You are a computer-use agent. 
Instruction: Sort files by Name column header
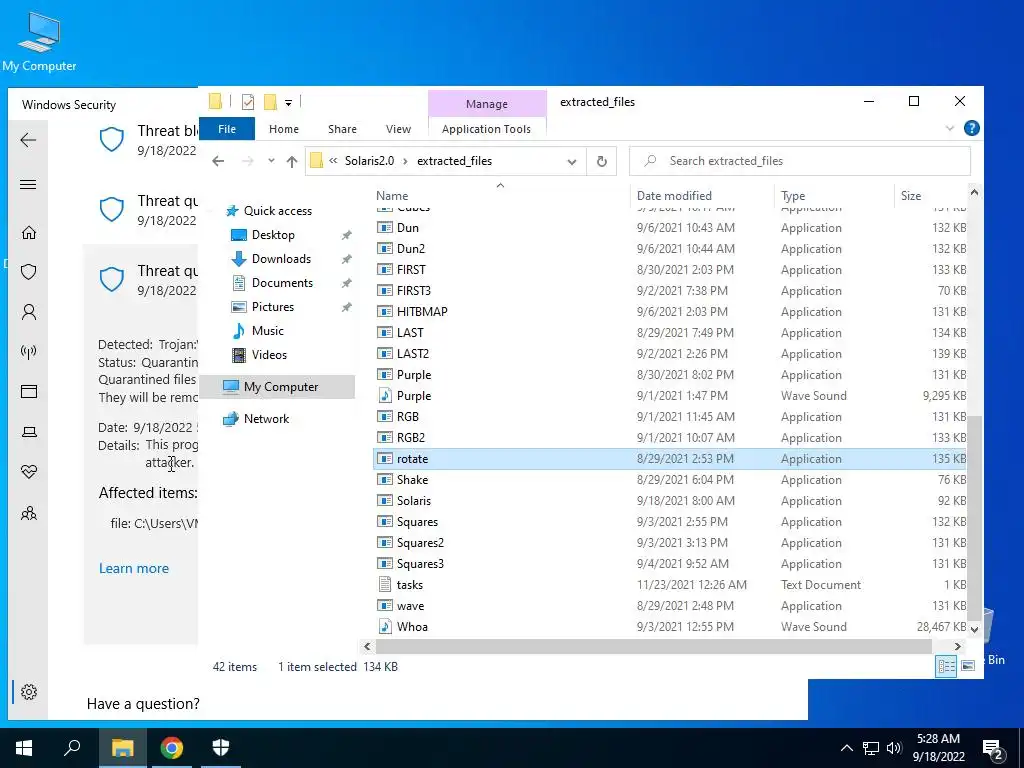click(x=392, y=196)
